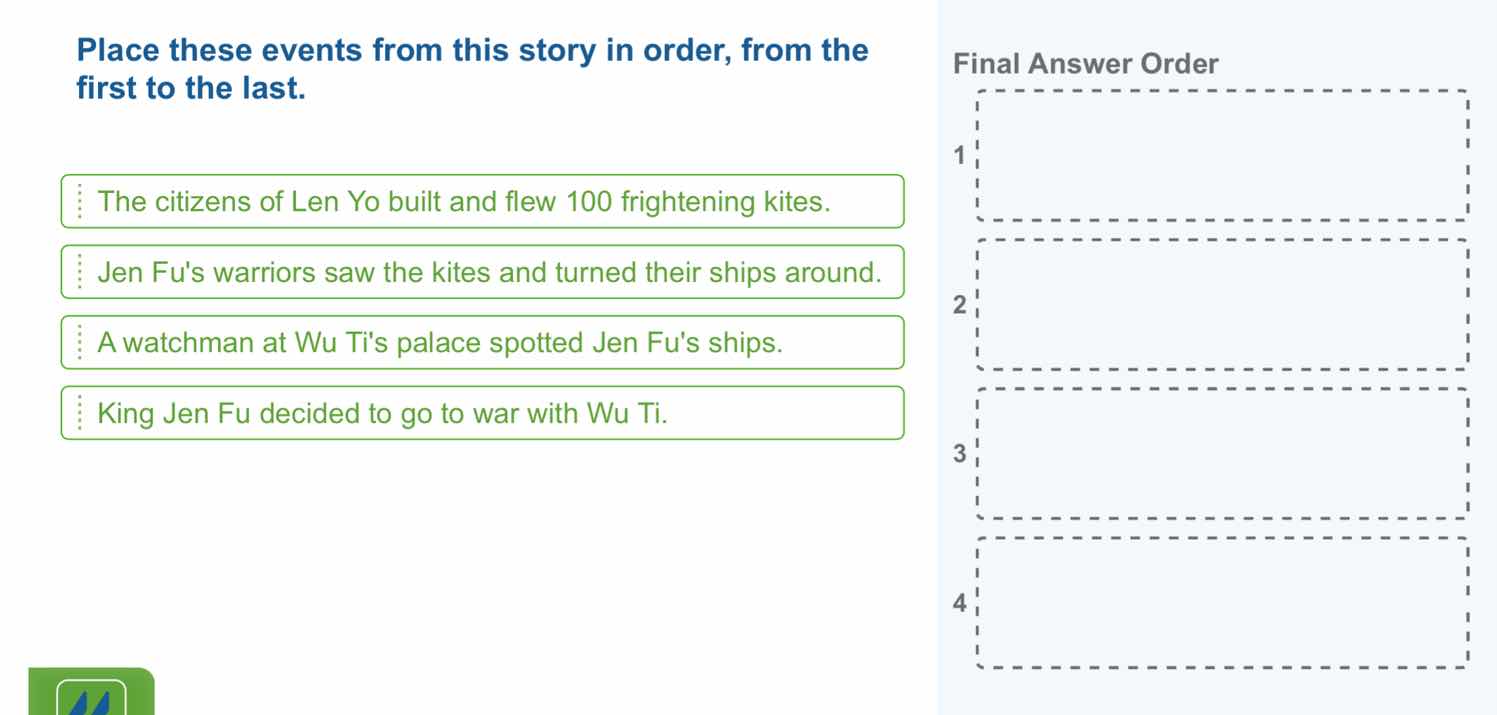Click the number 1 label beside the top slot
1497x715 pixels.
tap(958, 155)
